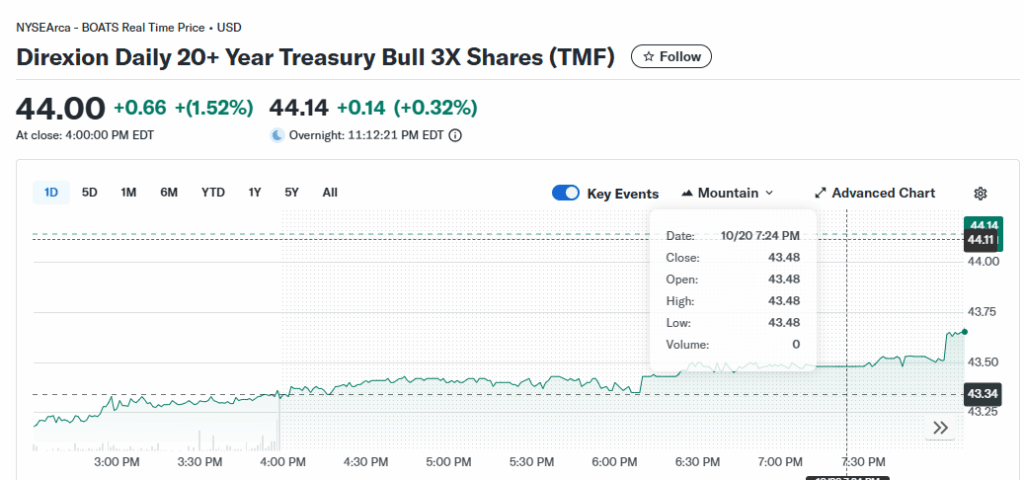1024x480 pixels.
Task: Choose the 6M time range
Action: pyautogui.click(x=169, y=192)
